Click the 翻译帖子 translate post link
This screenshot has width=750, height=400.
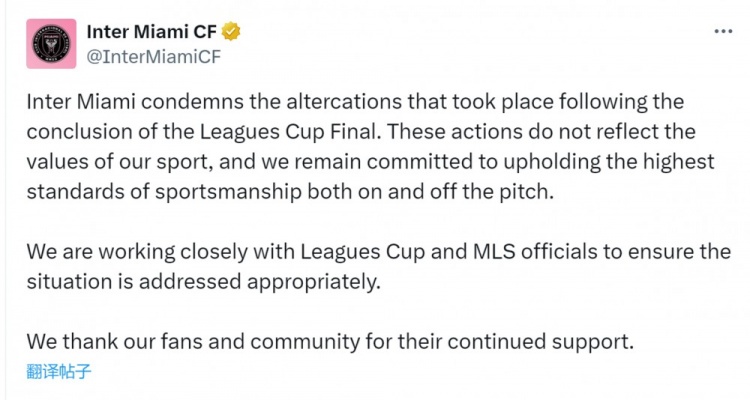60,370
